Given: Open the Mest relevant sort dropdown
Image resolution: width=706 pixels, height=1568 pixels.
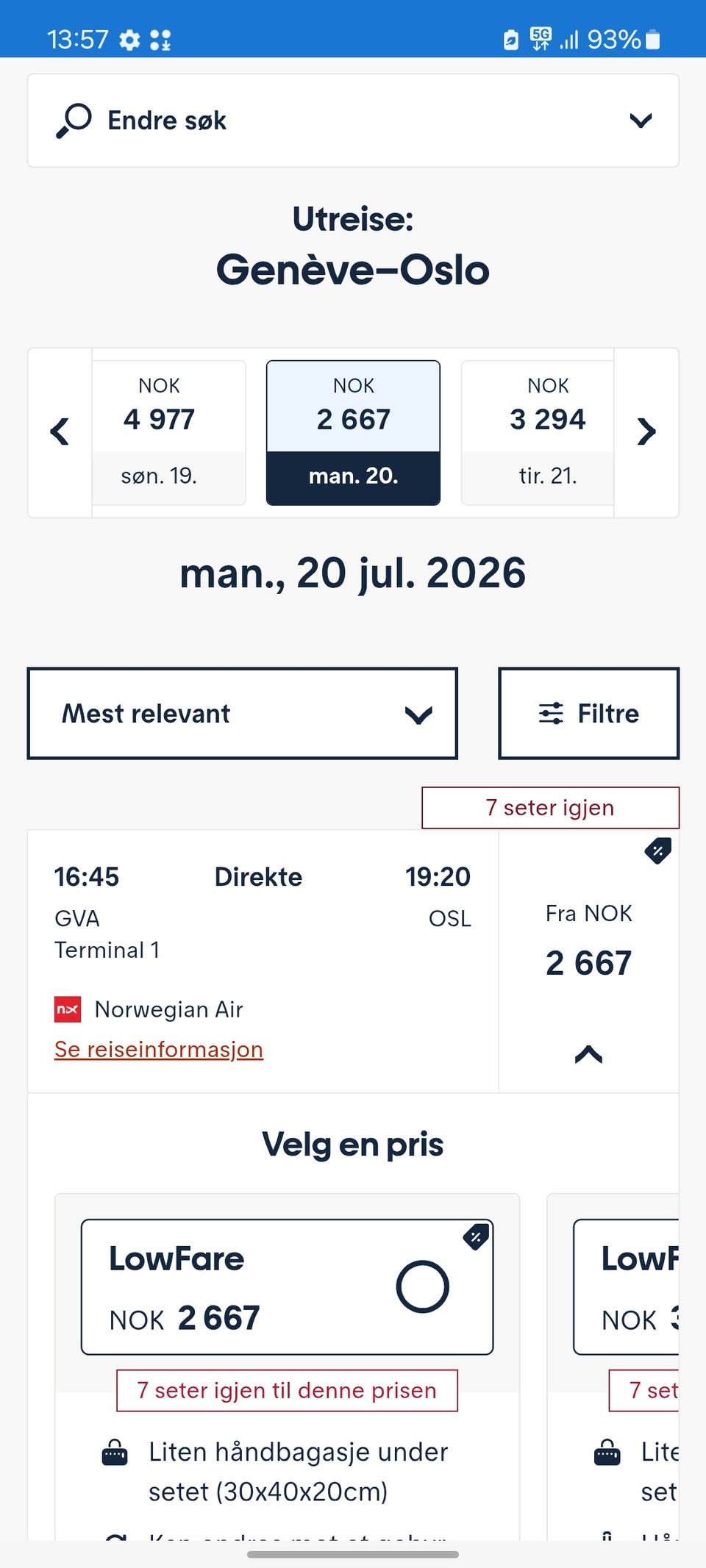Looking at the screenshot, I should 243,713.
